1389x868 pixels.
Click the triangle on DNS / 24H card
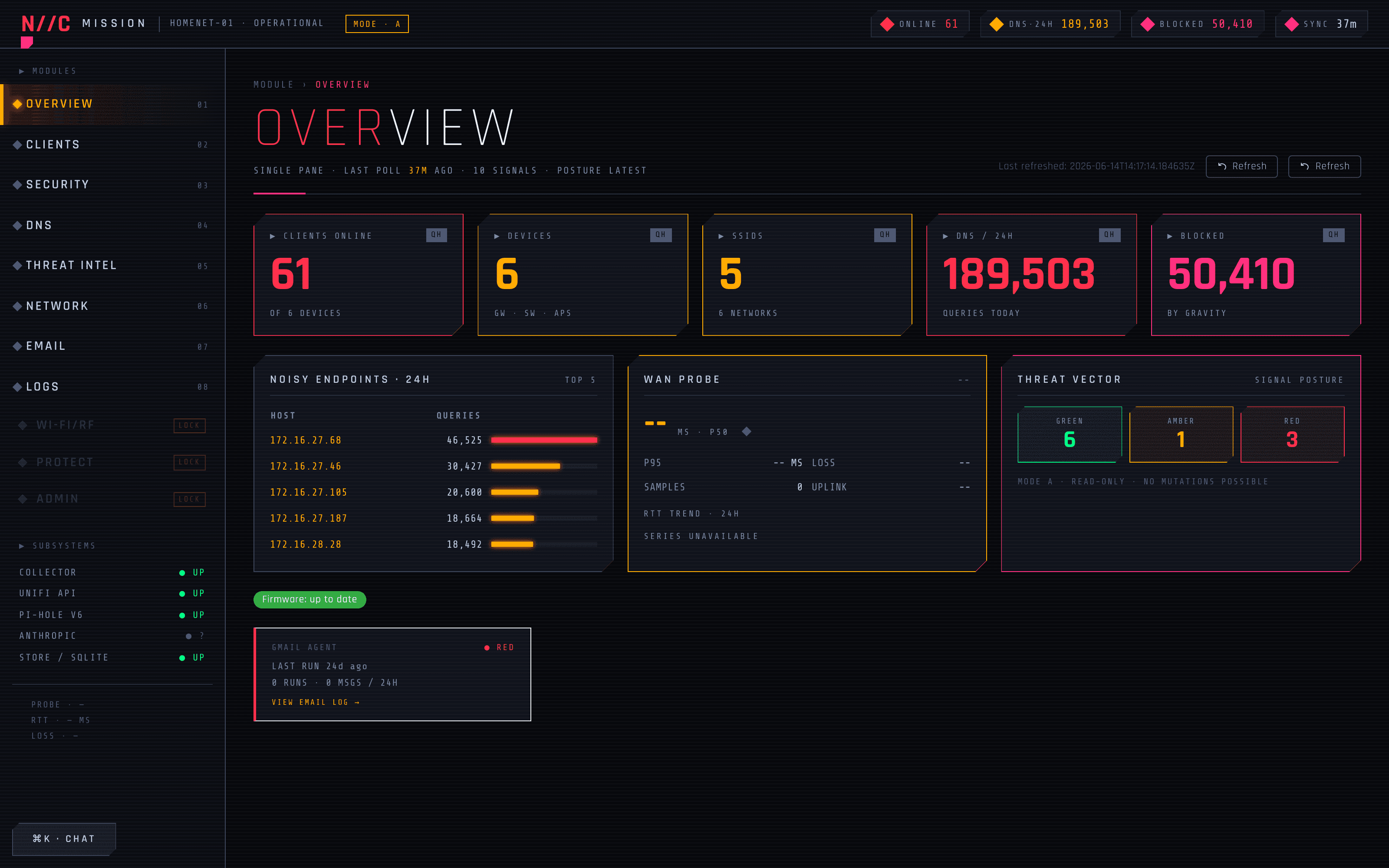pos(945,236)
